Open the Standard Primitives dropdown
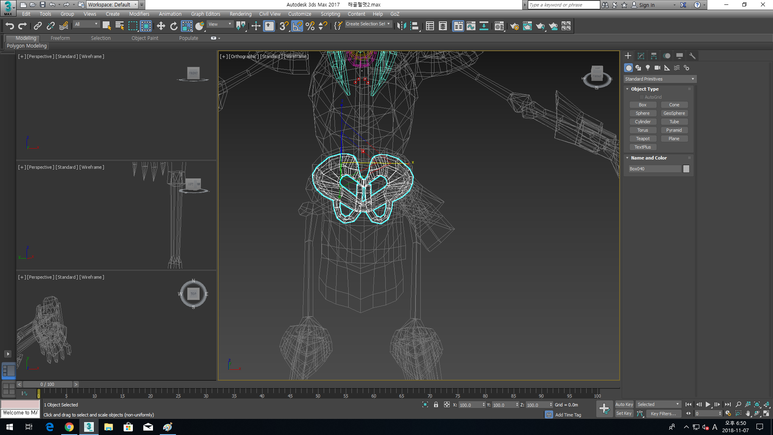Screen dimensions: 773x435 [659, 79]
